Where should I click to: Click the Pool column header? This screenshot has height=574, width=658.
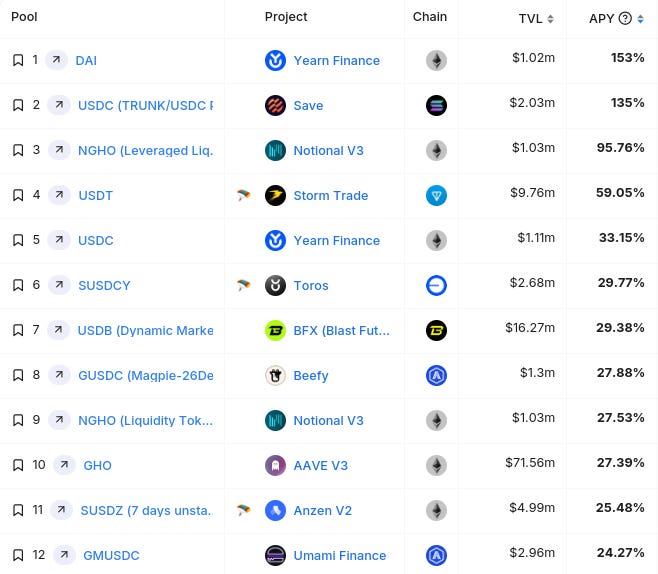click(24, 17)
